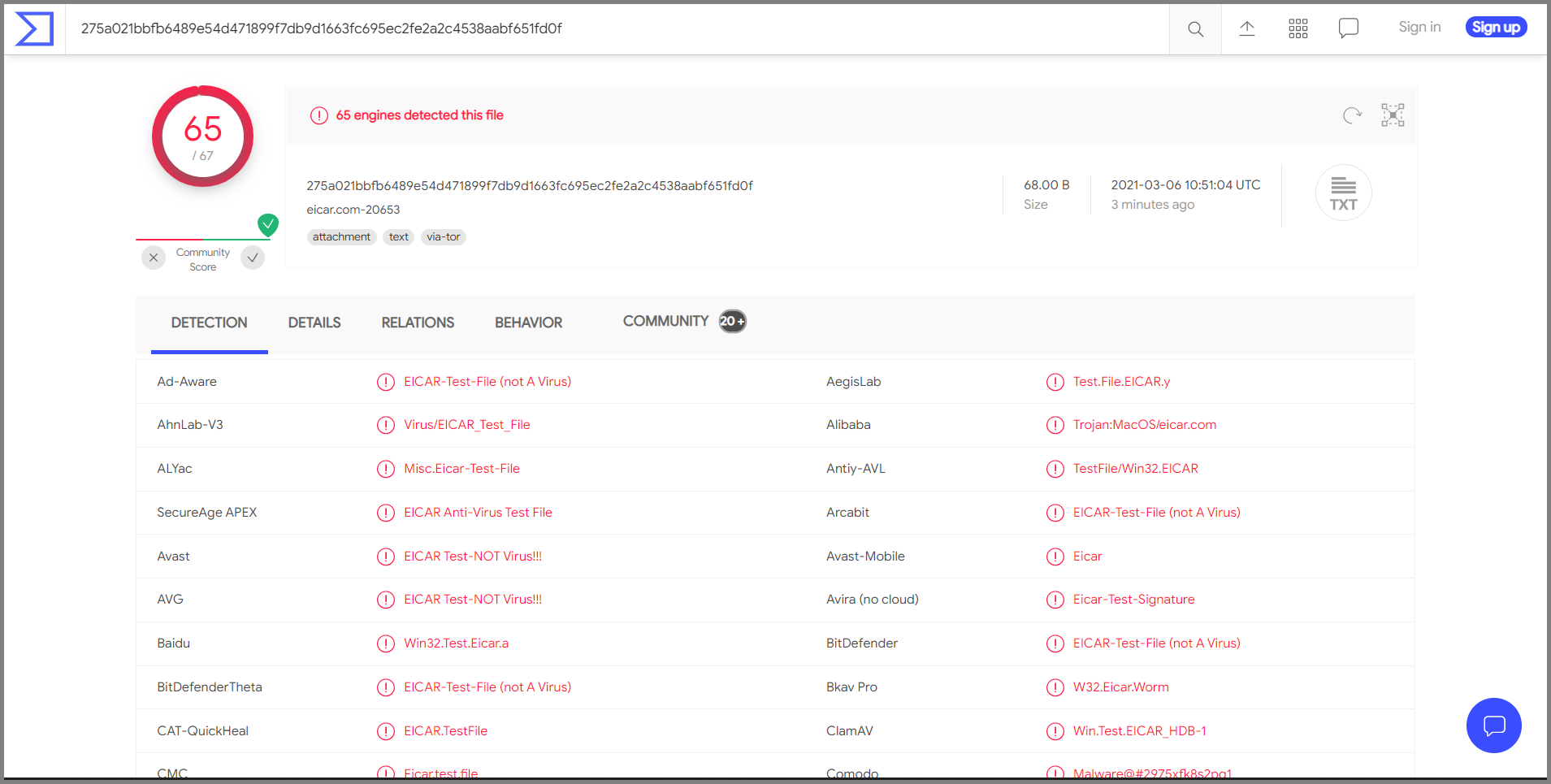
Task: Click the 68.00 B size value
Action: click(1046, 185)
